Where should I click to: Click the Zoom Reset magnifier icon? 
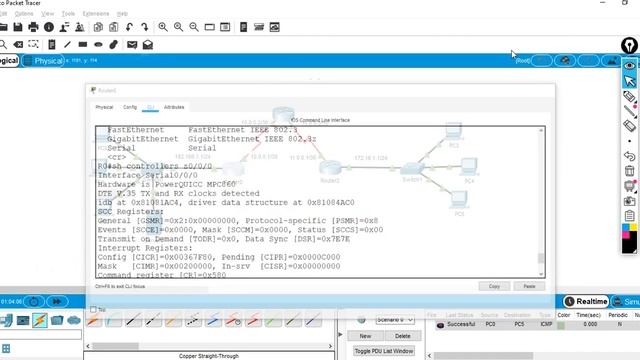click(x=178, y=27)
